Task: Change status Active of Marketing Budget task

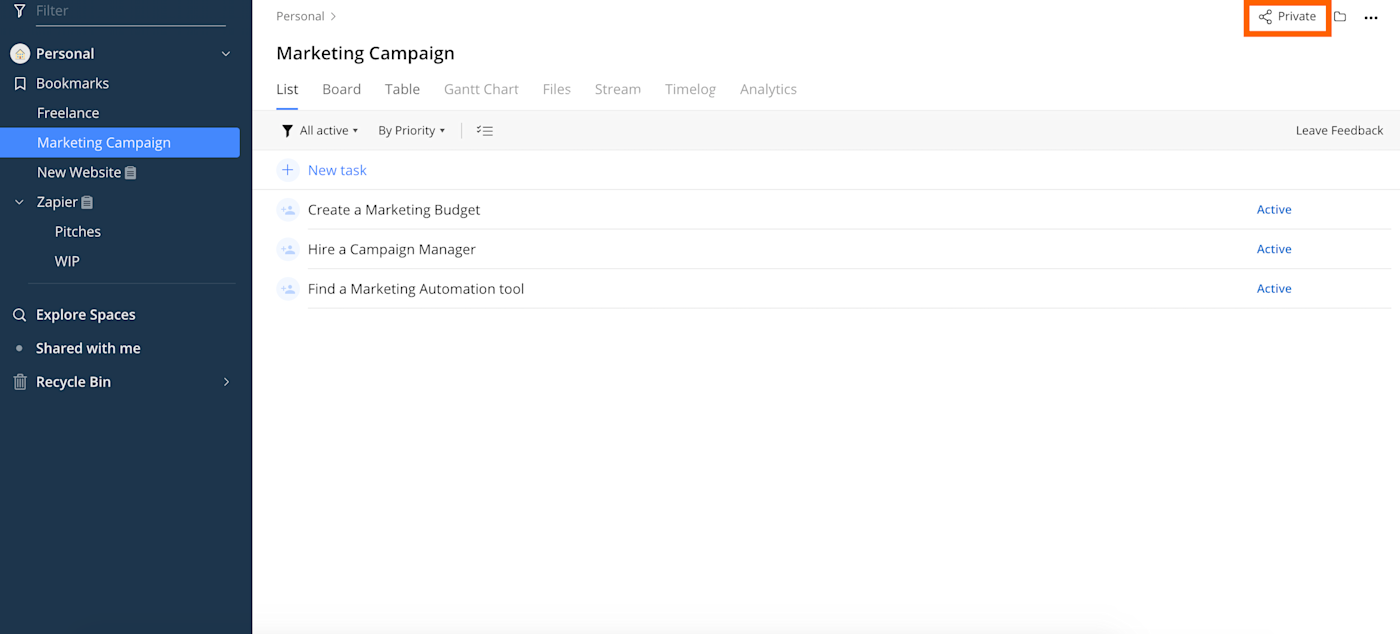Action: 1274,210
